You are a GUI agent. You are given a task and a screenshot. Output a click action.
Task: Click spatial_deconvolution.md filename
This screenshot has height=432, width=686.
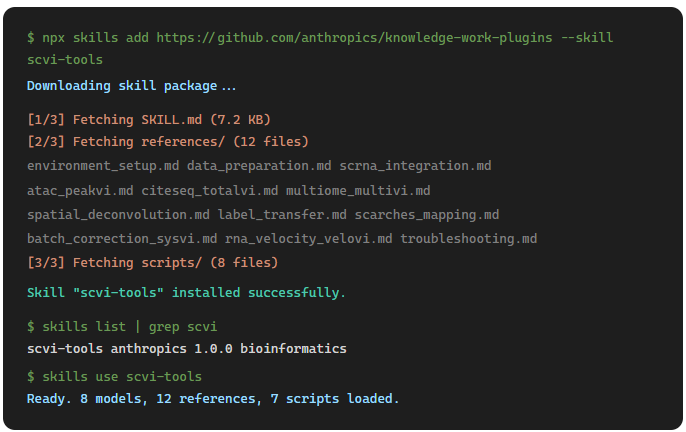pyautogui.click(x=118, y=214)
